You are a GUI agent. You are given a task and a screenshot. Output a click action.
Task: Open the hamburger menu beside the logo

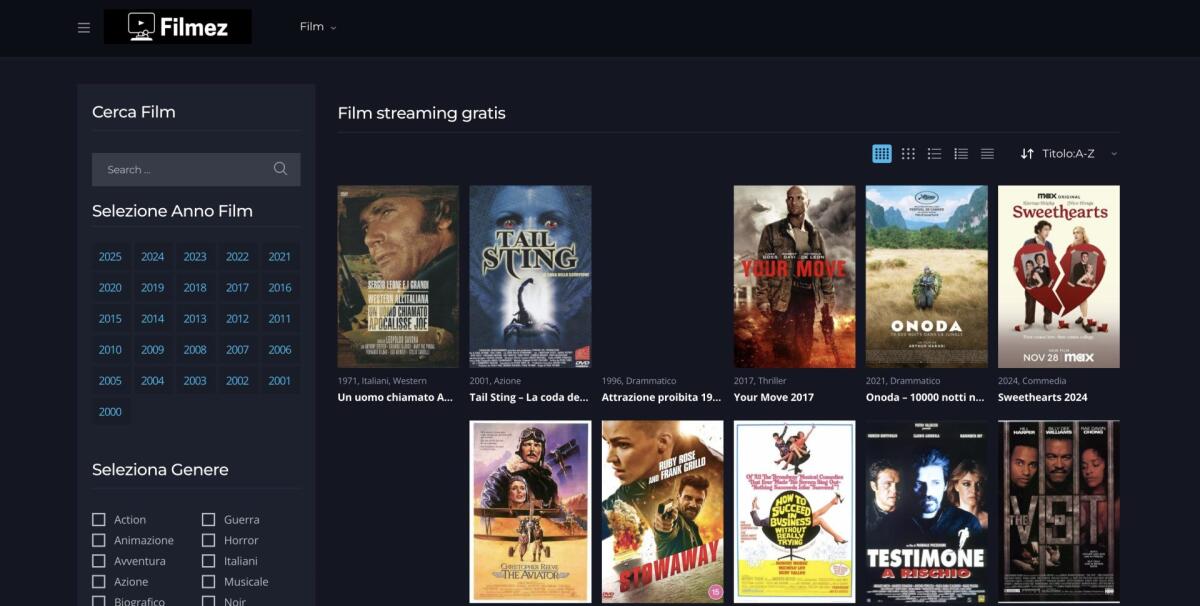pos(84,27)
